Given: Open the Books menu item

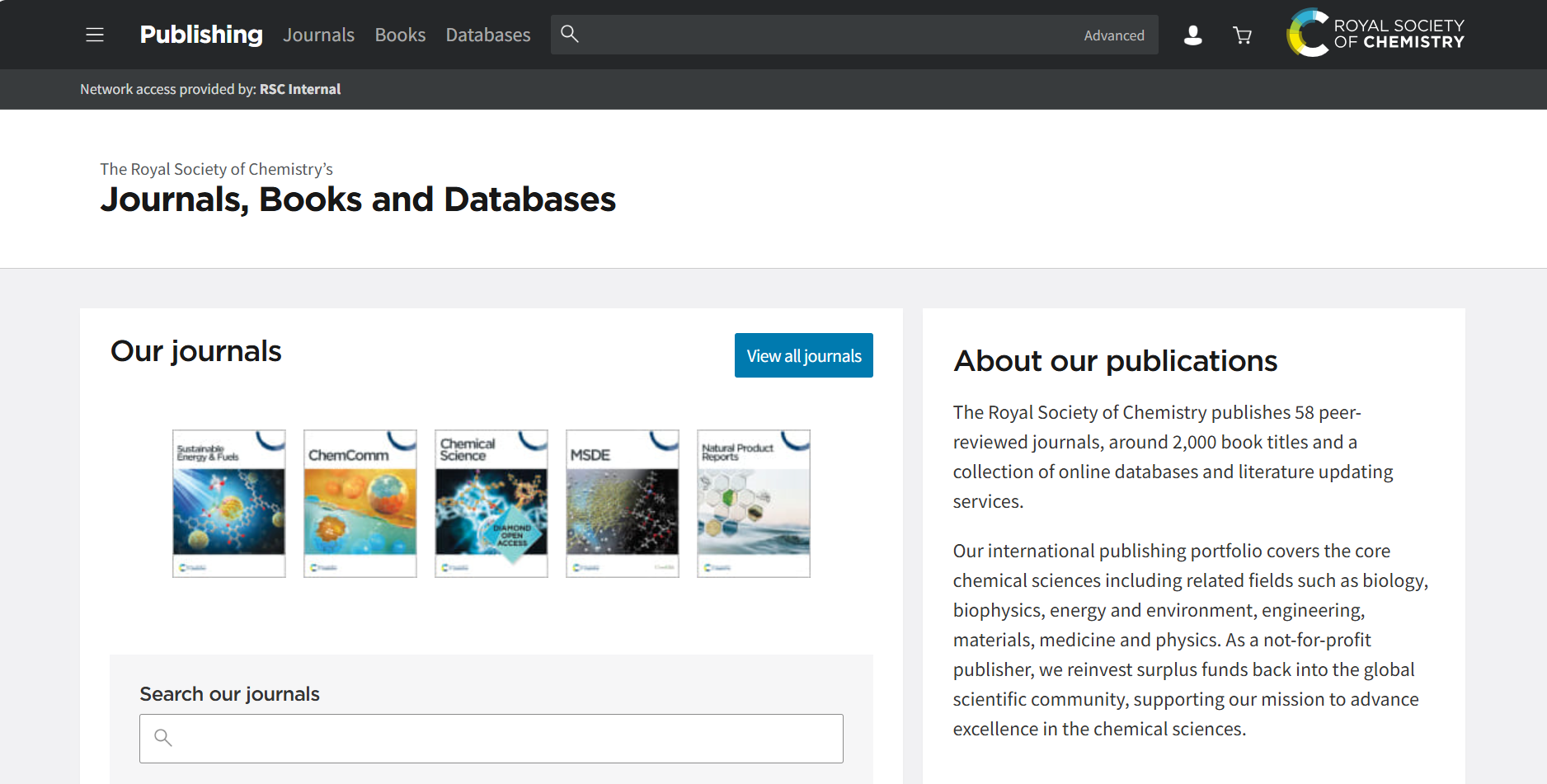Looking at the screenshot, I should (x=400, y=35).
